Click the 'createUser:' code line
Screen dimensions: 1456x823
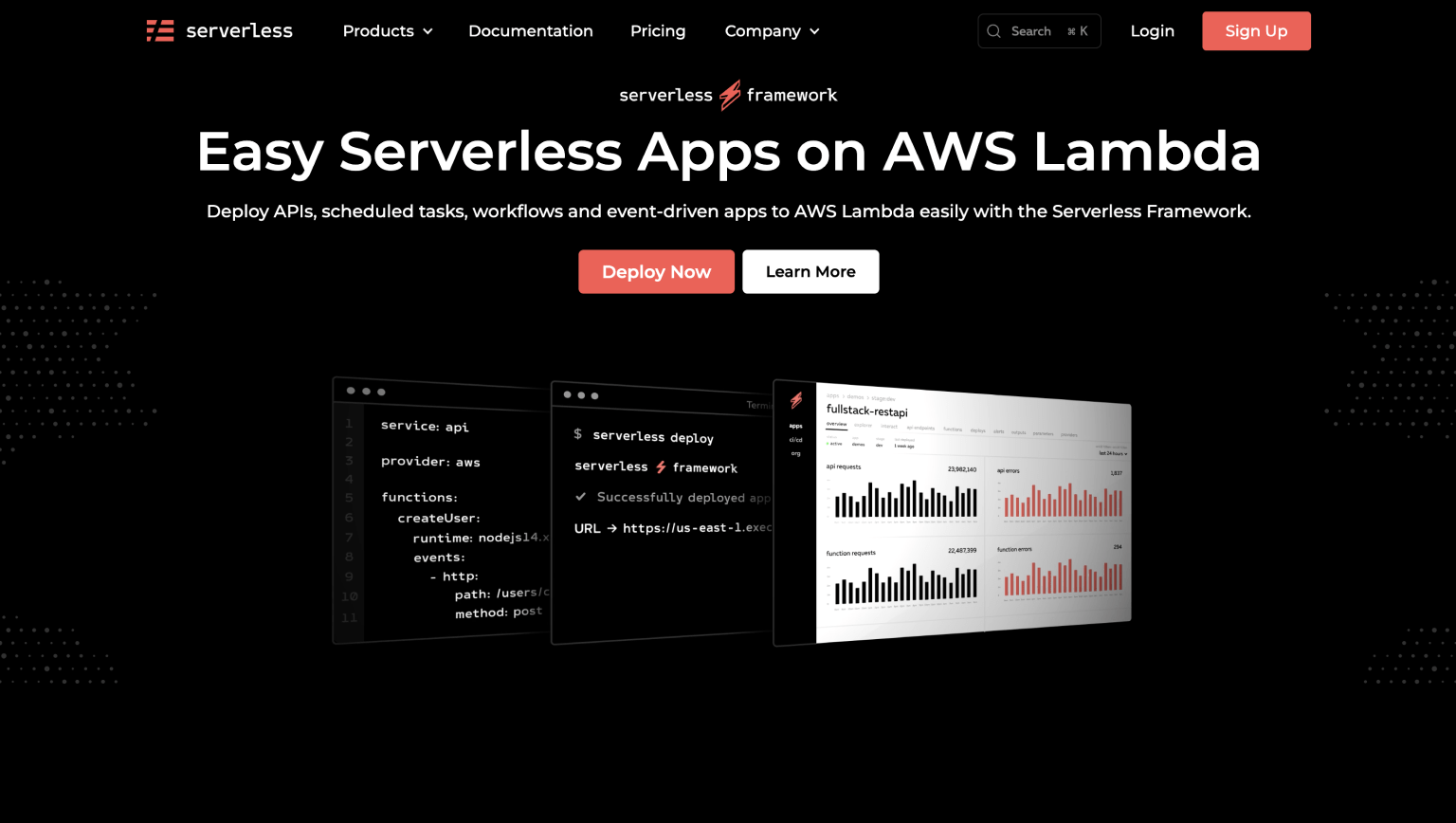[439, 518]
